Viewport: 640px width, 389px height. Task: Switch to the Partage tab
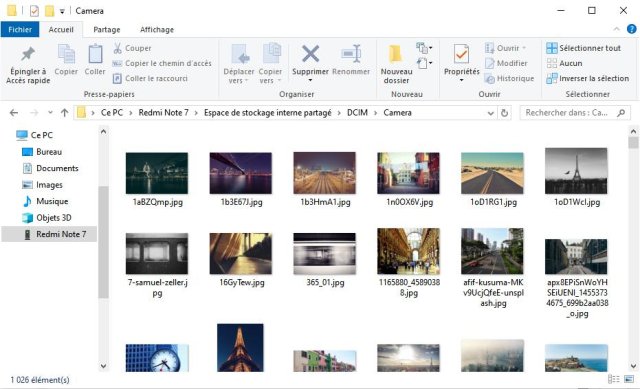[x=107, y=29]
